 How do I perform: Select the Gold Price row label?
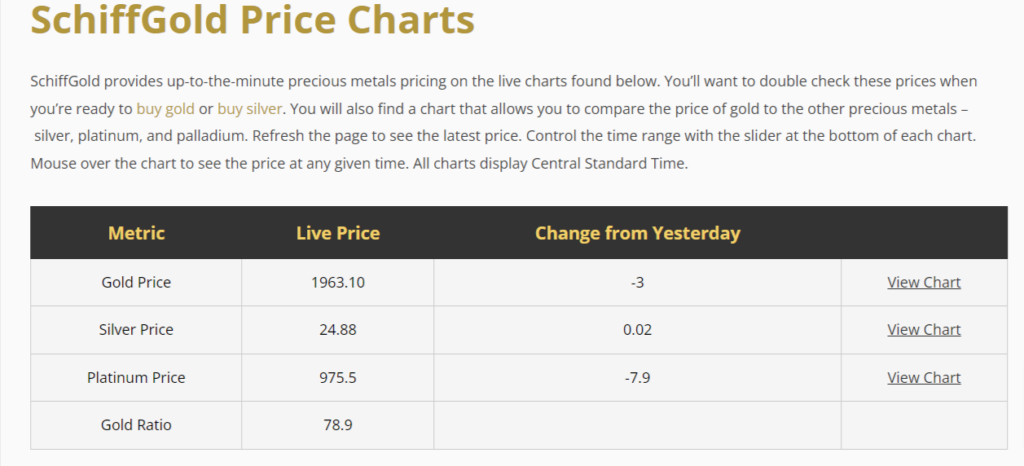click(x=136, y=282)
